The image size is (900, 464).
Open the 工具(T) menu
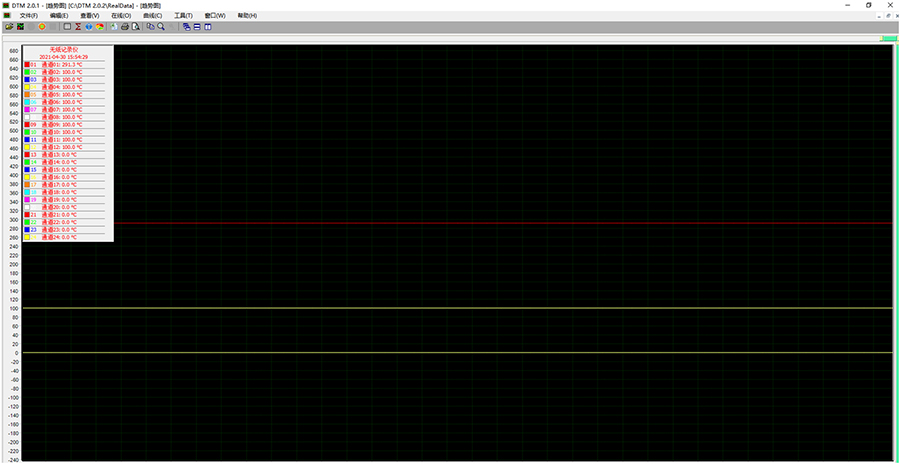coord(183,16)
